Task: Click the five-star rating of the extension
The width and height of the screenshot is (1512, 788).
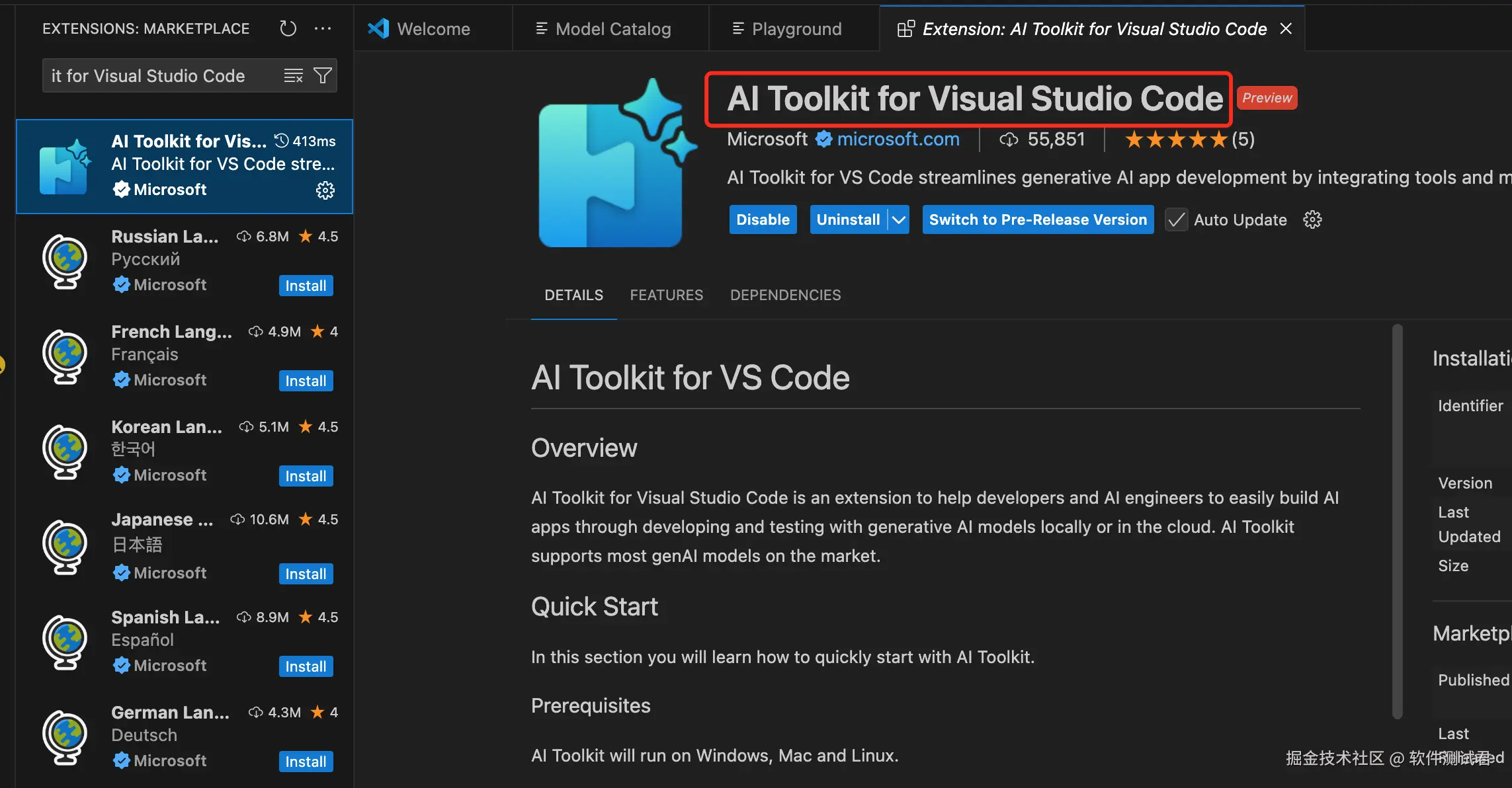Action: tap(1175, 139)
